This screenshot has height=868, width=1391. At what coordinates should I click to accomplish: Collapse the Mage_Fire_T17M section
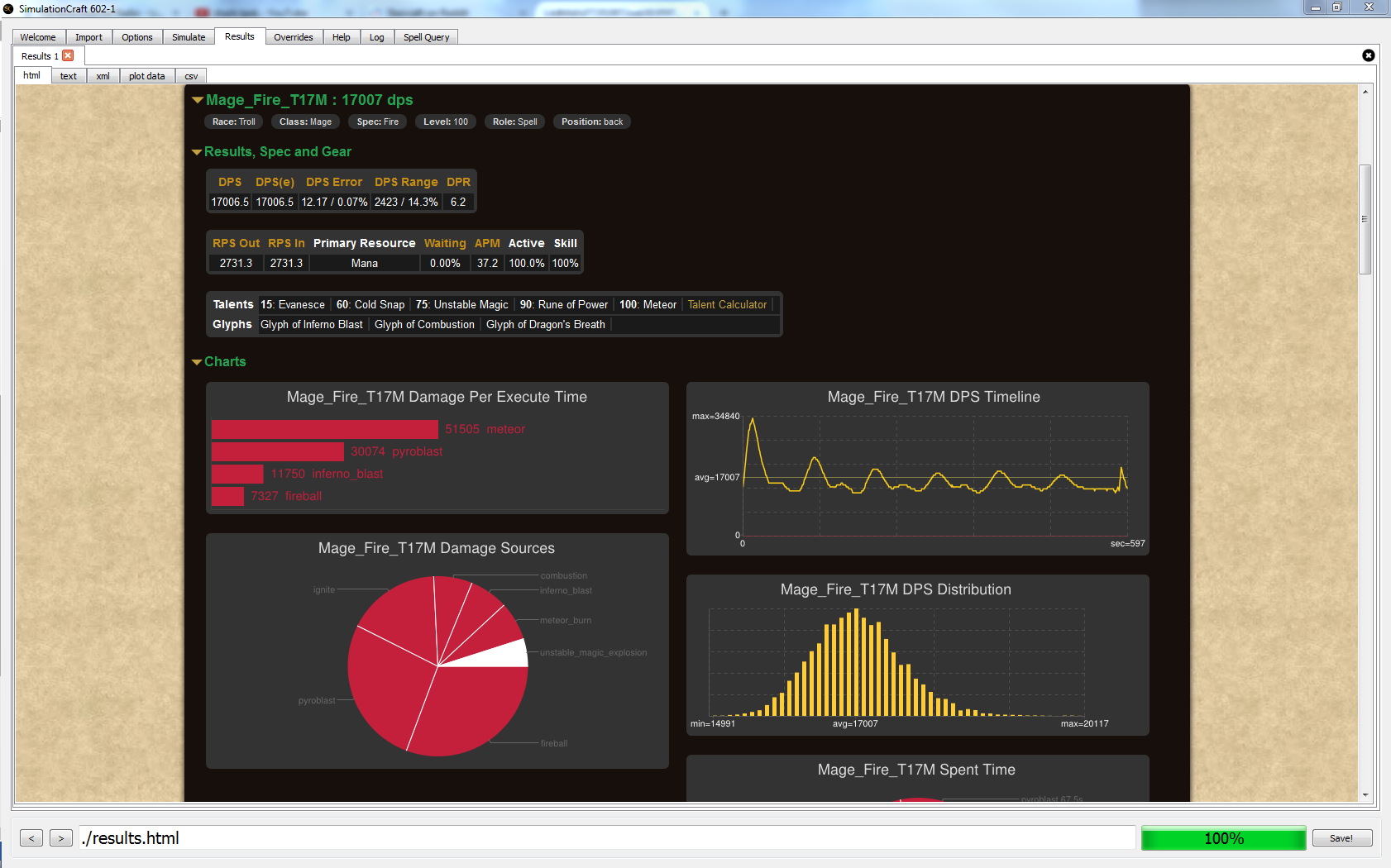pyautogui.click(x=198, y=100)
